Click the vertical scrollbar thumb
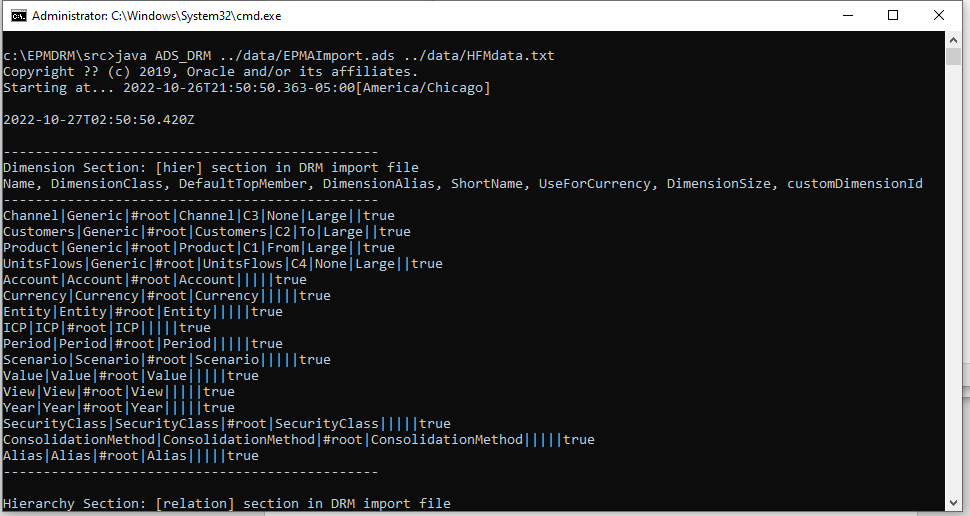 click(x=954, y=57)
